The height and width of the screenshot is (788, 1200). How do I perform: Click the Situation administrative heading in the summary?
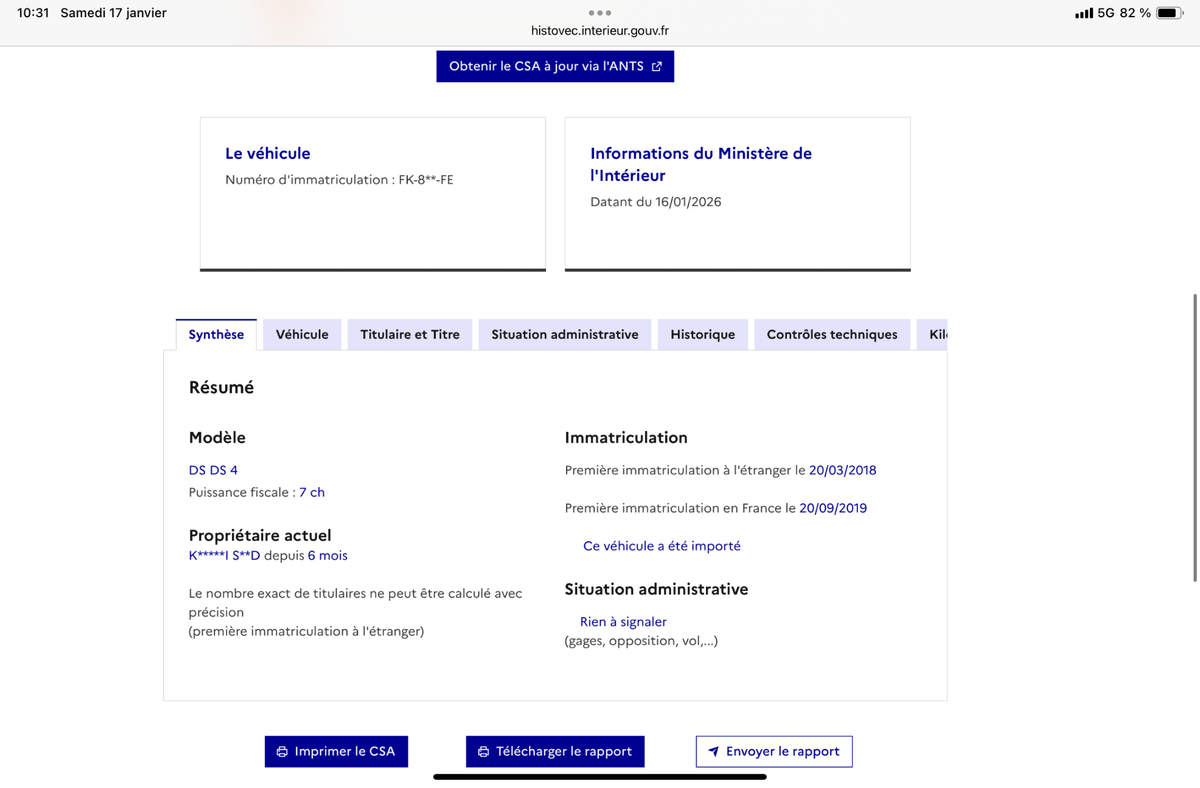(656, 589)
